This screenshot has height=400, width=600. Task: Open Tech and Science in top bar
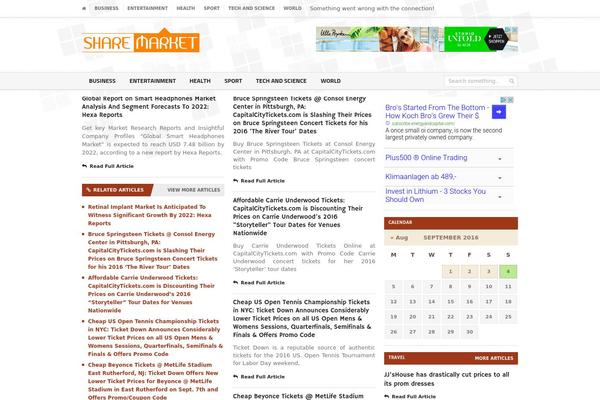point(251,8)
